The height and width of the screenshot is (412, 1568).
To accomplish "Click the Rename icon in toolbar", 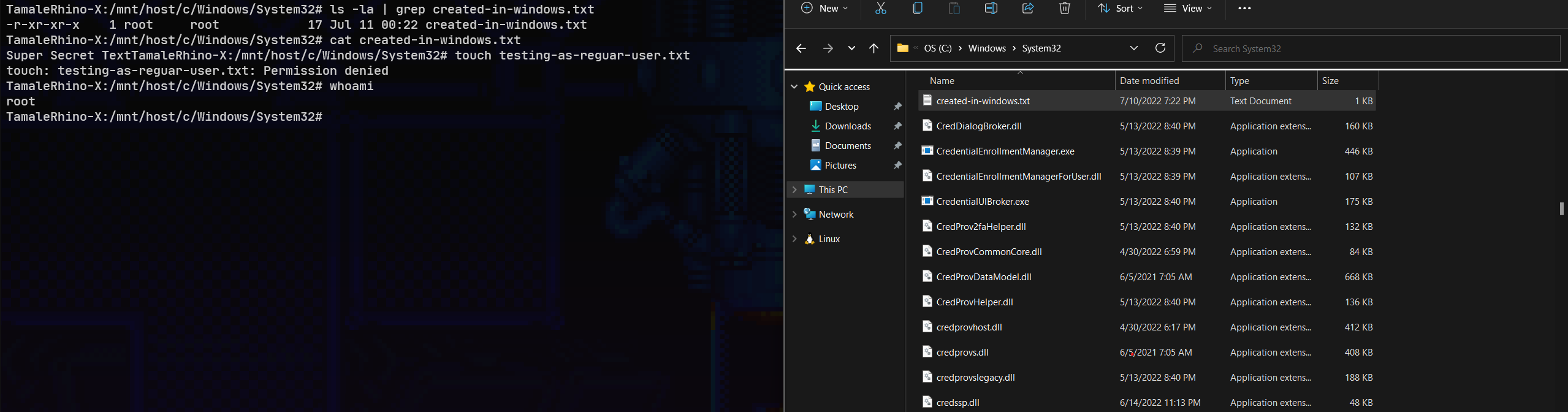I will pos(991,8).
